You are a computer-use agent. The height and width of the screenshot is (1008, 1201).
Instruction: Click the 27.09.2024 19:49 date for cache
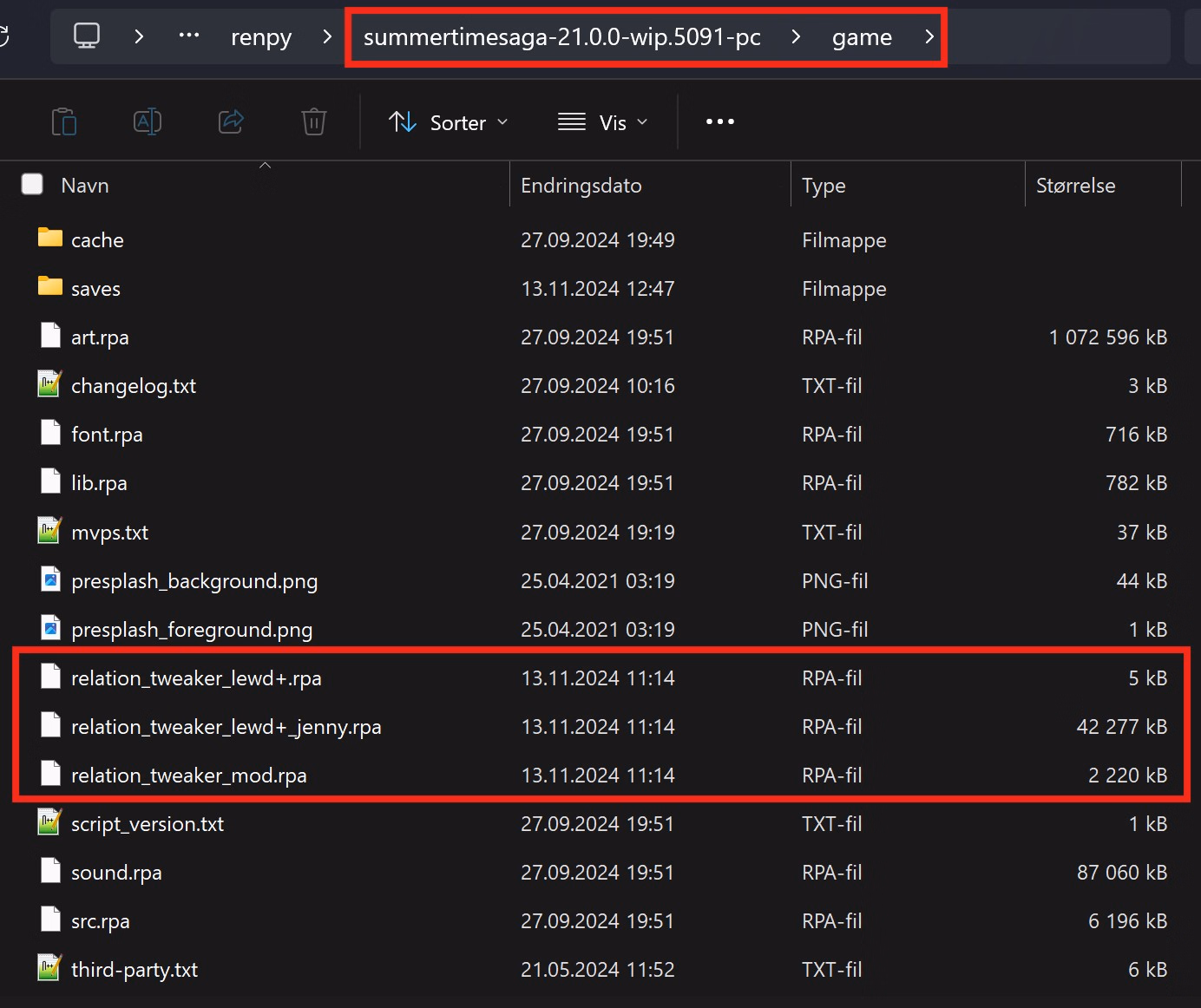598,240
